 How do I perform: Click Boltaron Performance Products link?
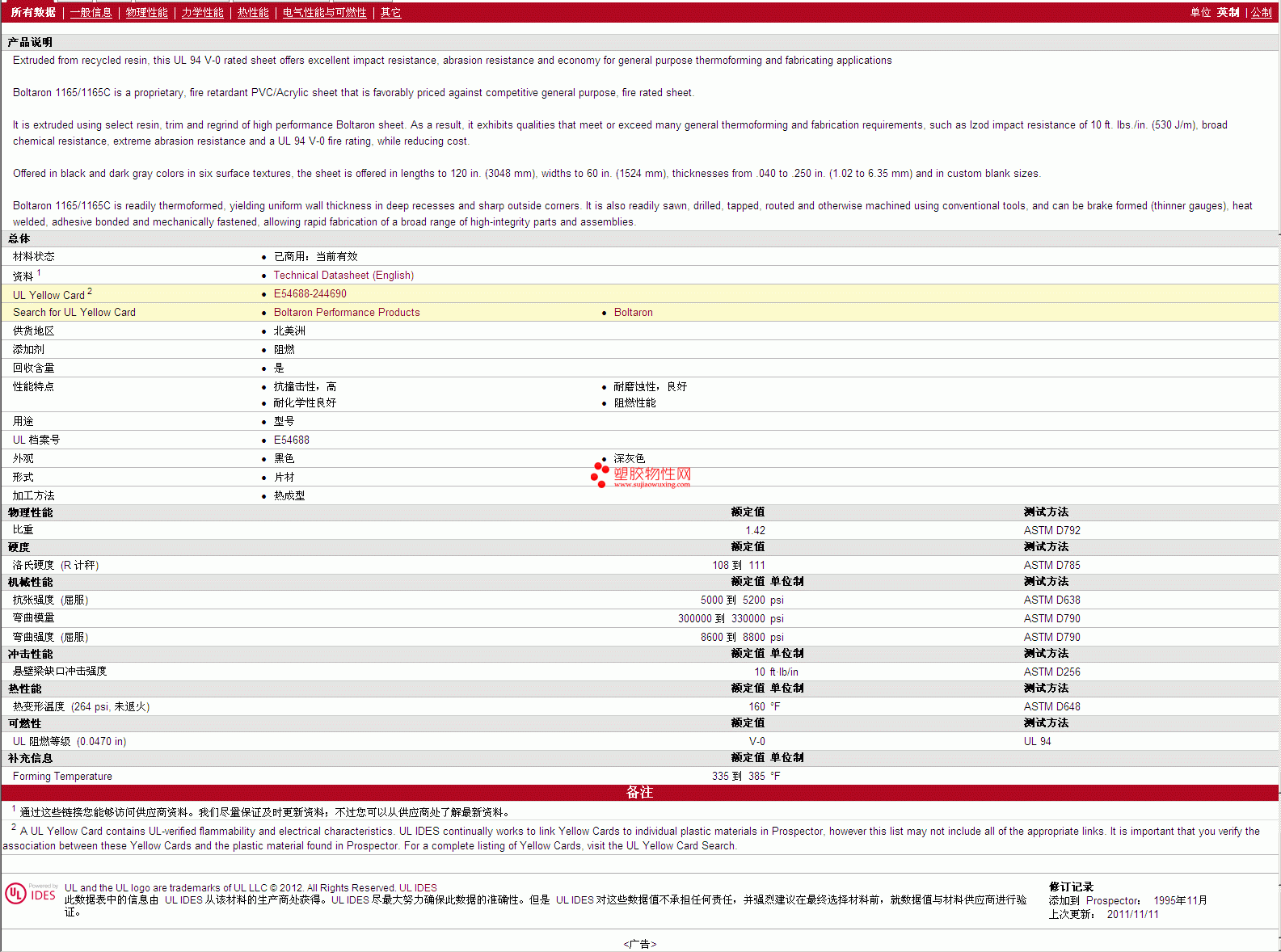[347, 313]
